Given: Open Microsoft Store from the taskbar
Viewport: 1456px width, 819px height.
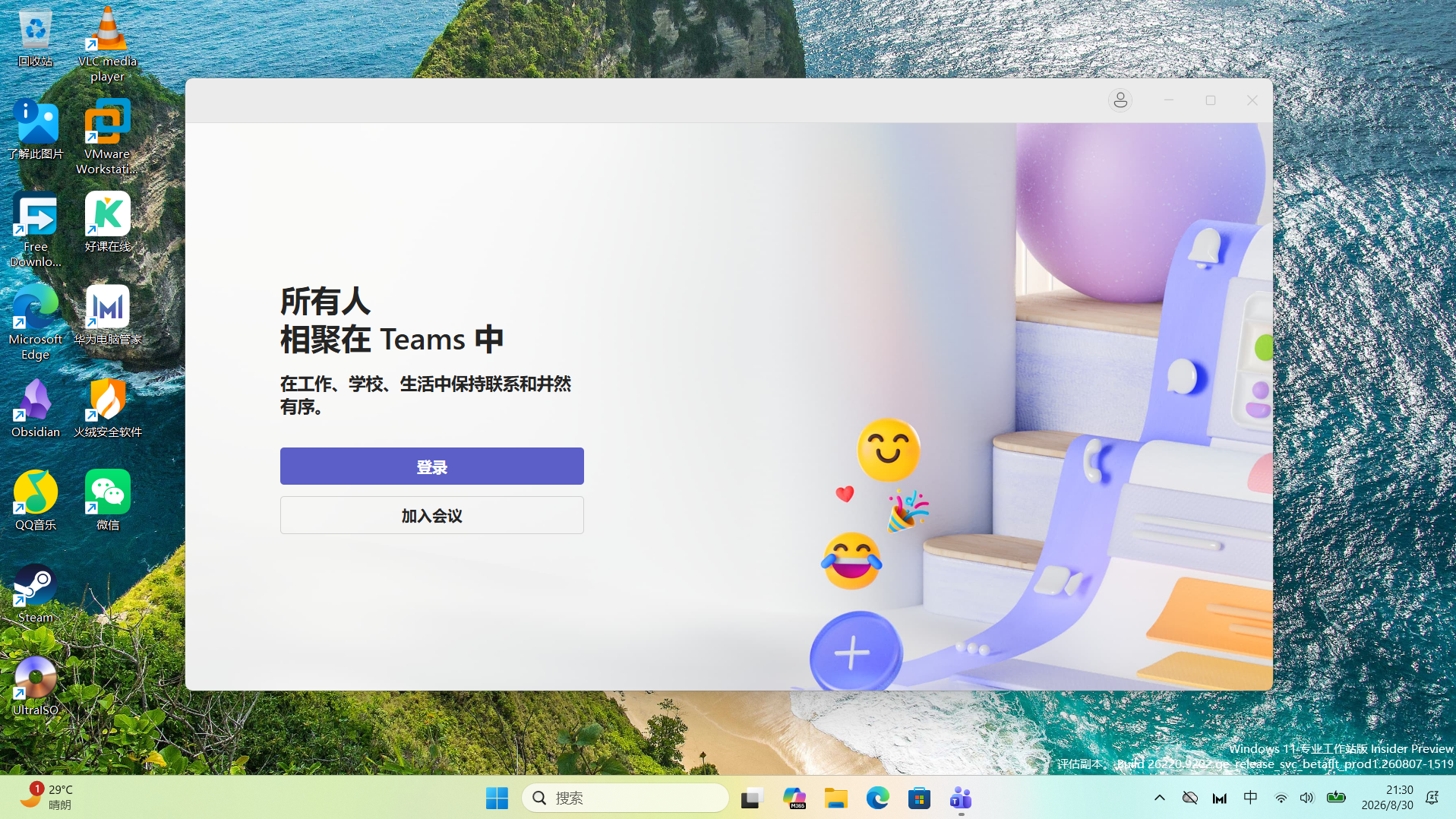Looking at the screenshot, I should pyautogui.click(x=919, y=798).
